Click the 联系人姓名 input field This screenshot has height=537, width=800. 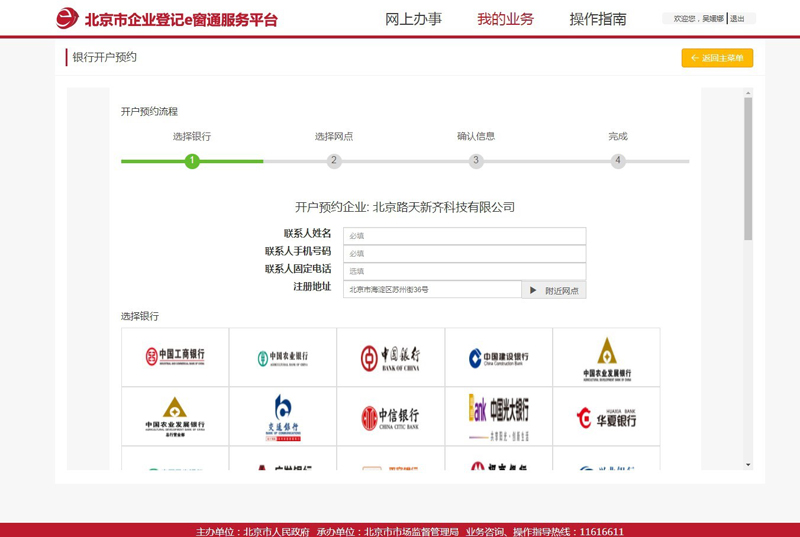(464, 236)
